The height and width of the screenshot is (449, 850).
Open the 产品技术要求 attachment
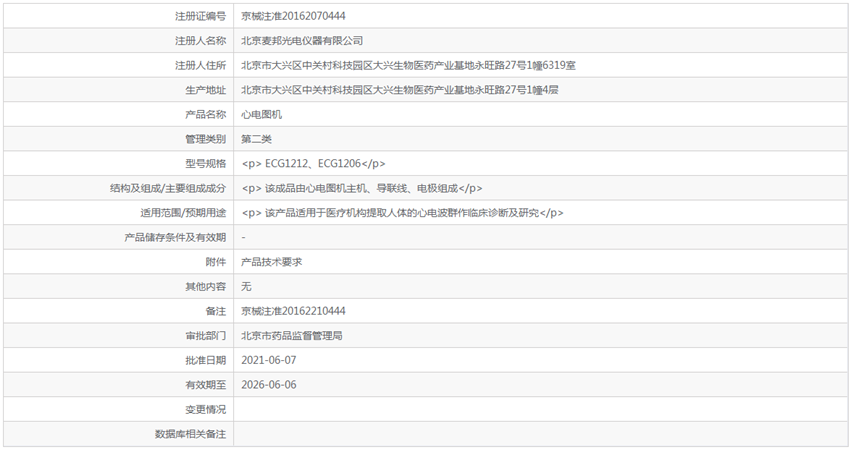272,262
